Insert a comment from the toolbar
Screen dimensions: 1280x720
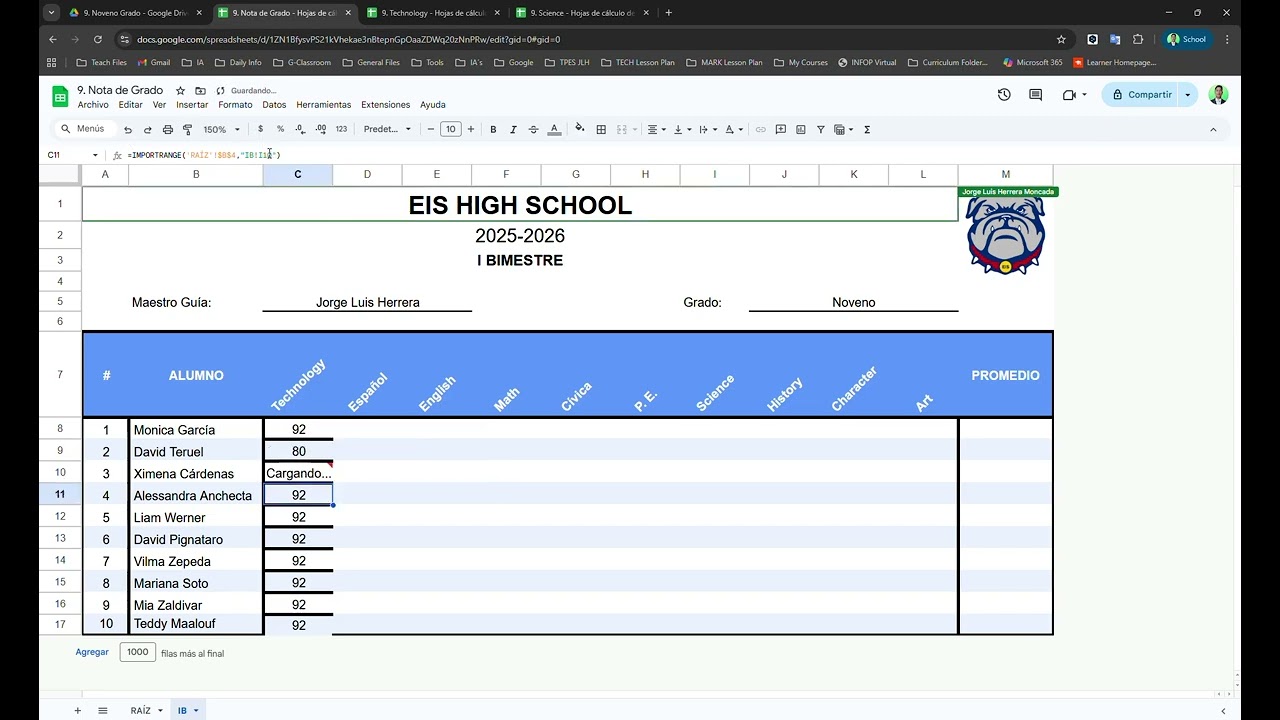[x=781, y=129]
